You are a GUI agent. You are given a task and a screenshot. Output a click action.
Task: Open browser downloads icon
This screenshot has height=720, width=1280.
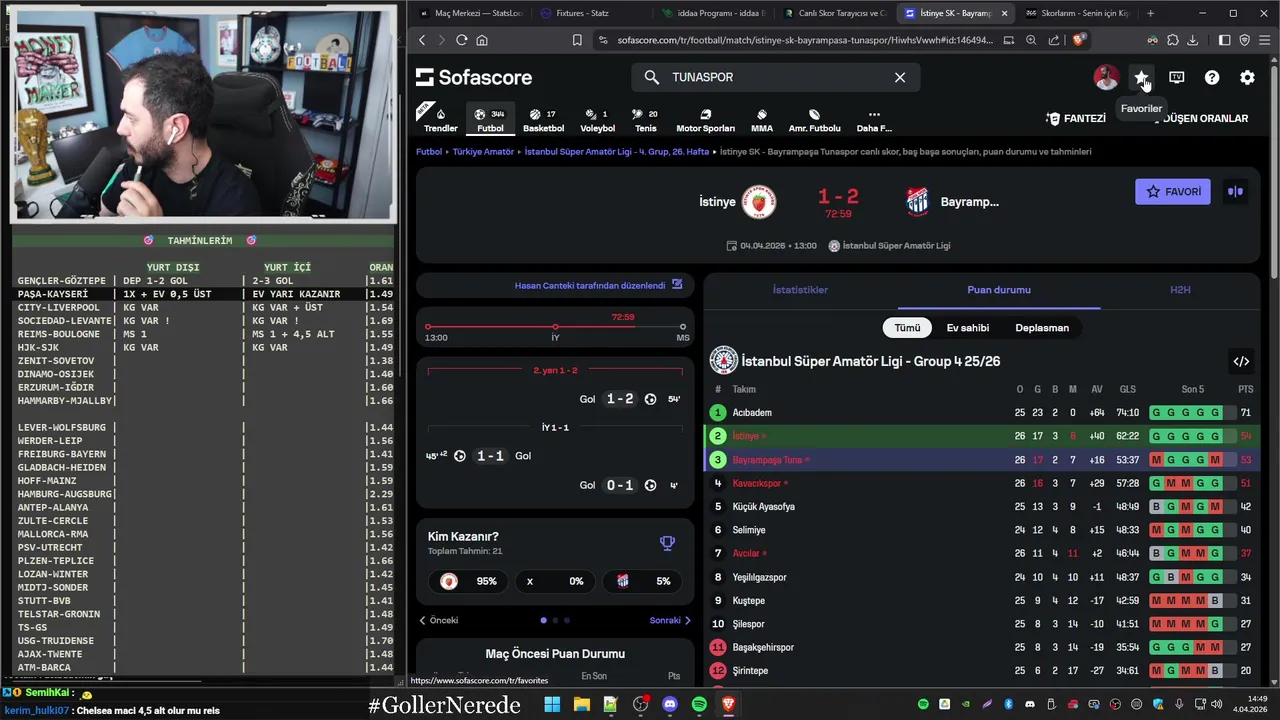tap(1192, 40)
